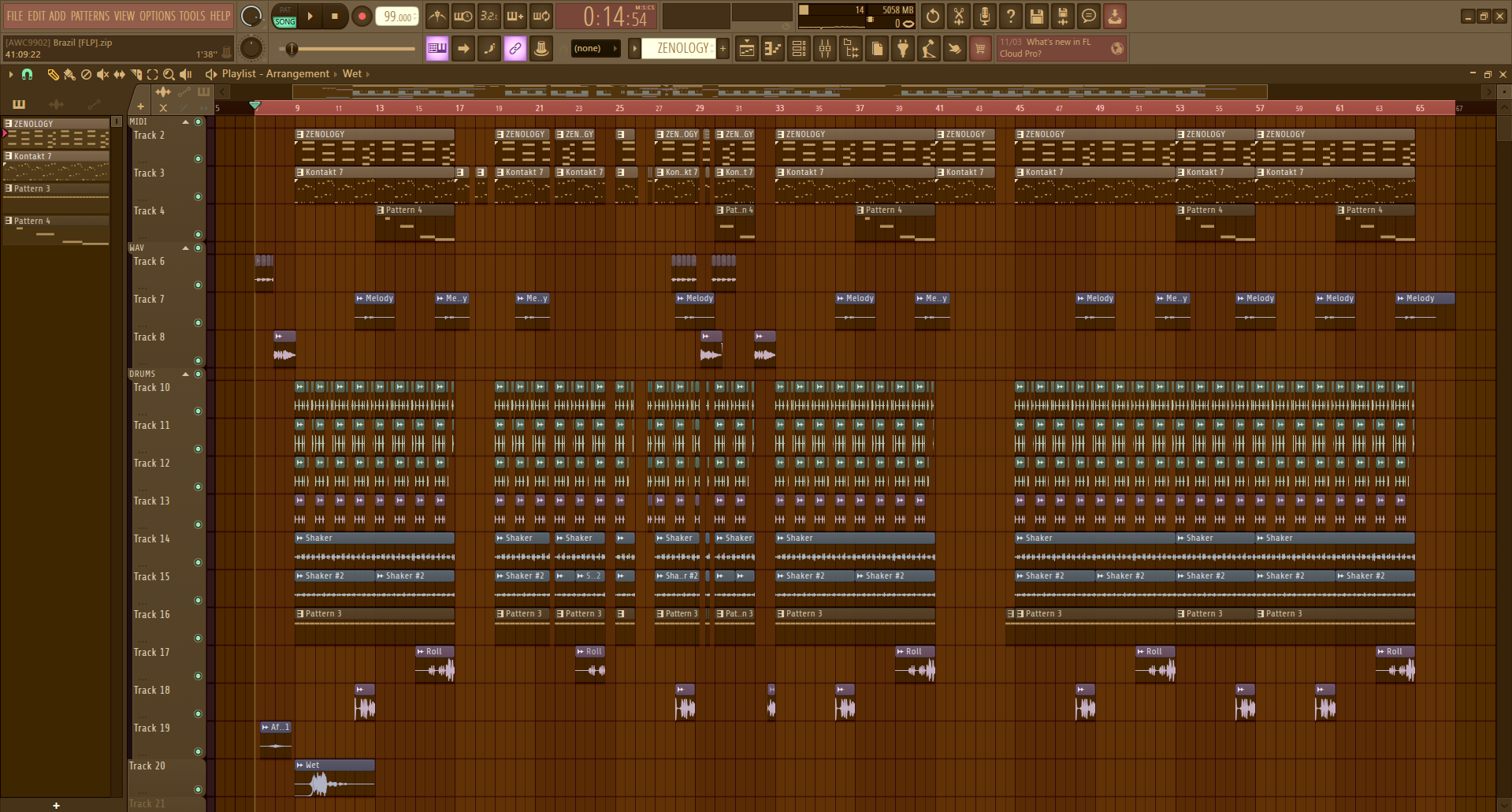Click the download content library icon
This screenshot has width=1512, height=812.
1115,16
